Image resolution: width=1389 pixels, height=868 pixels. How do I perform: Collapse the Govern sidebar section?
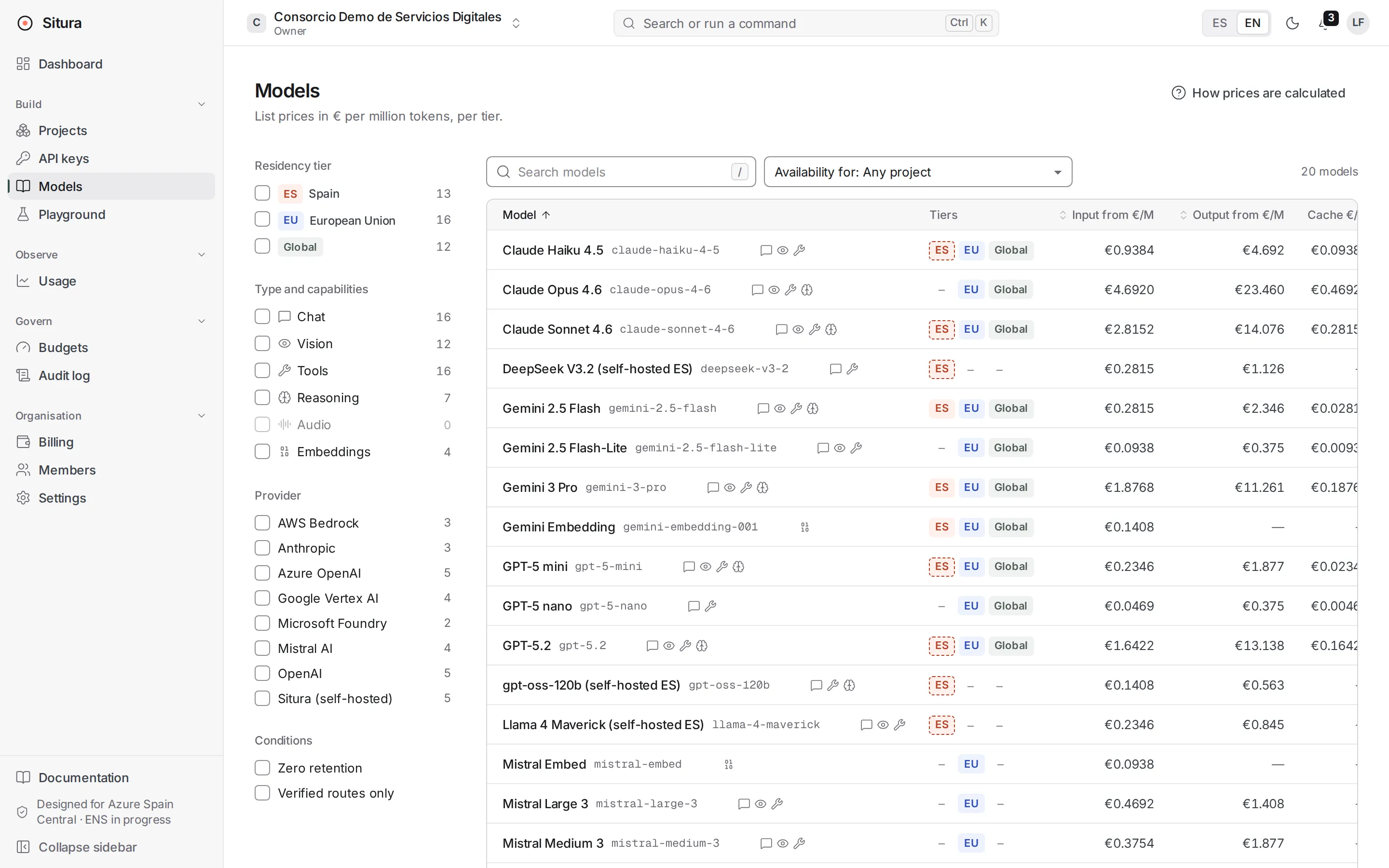pyautogui.click(x=202, y=321)
